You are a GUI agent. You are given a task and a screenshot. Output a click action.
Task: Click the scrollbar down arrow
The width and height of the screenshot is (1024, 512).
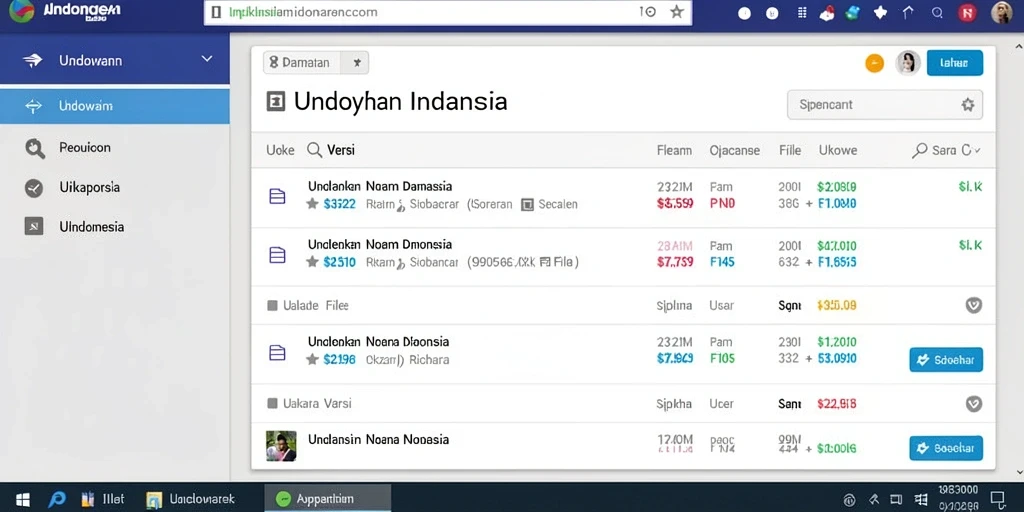(x=1017, y=472)
